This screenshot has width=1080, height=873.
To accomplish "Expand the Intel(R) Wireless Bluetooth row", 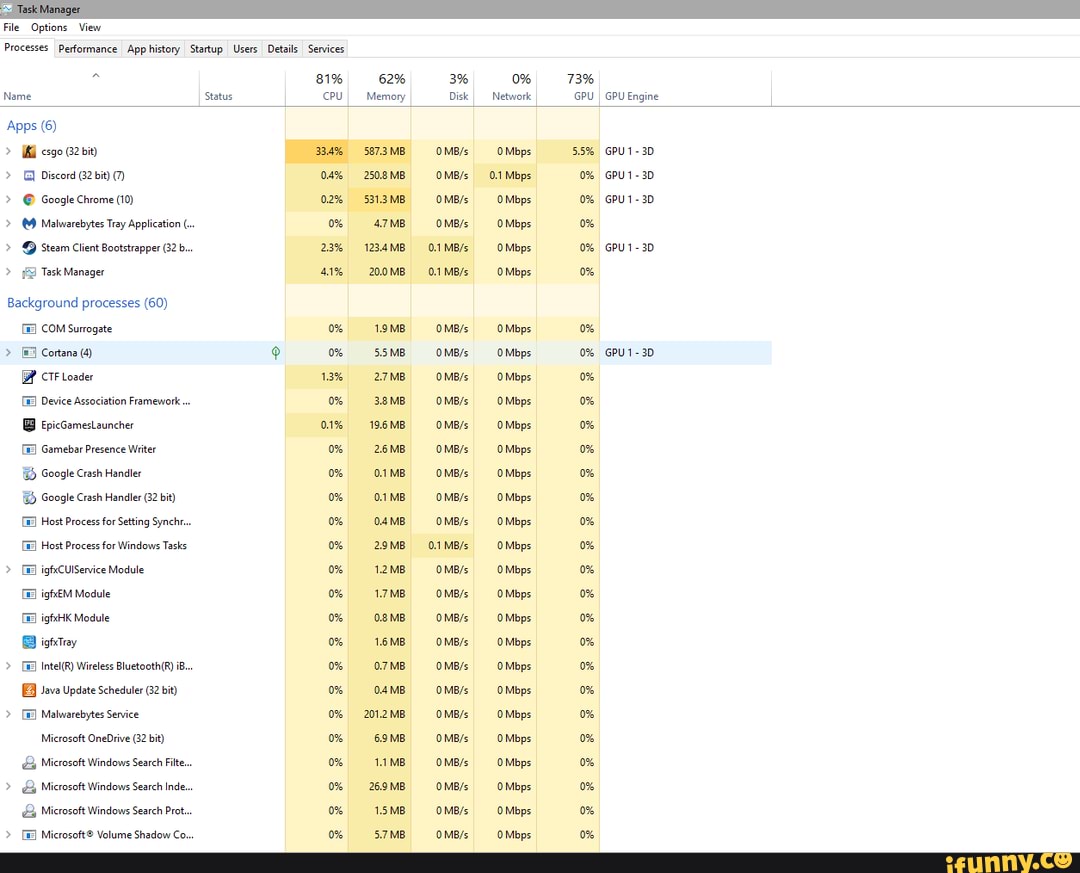I will click(8, 666).
